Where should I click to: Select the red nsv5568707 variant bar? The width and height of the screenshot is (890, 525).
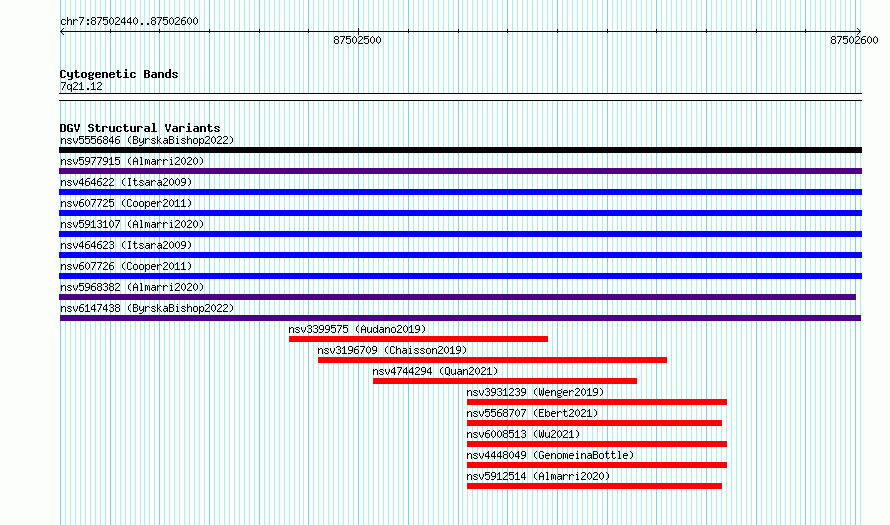pyautogui.click(x=594, y=423)
